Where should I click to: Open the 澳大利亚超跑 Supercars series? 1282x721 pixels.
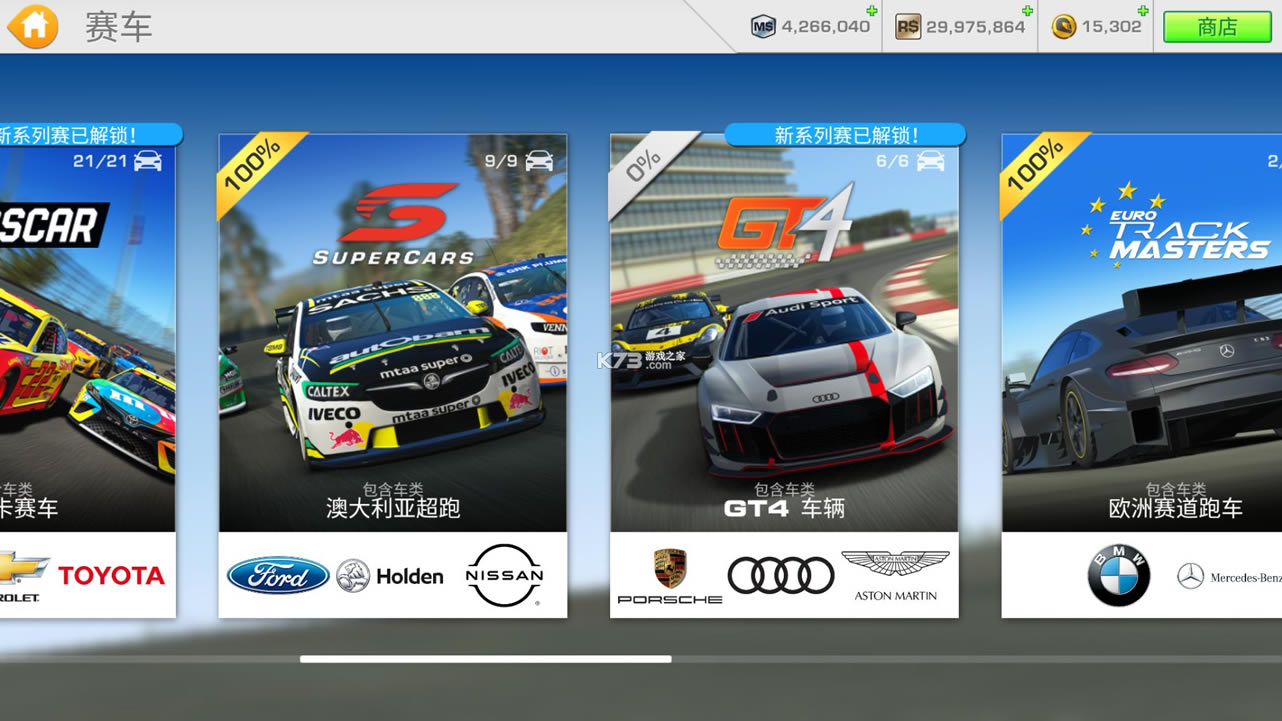pos(392,370)
